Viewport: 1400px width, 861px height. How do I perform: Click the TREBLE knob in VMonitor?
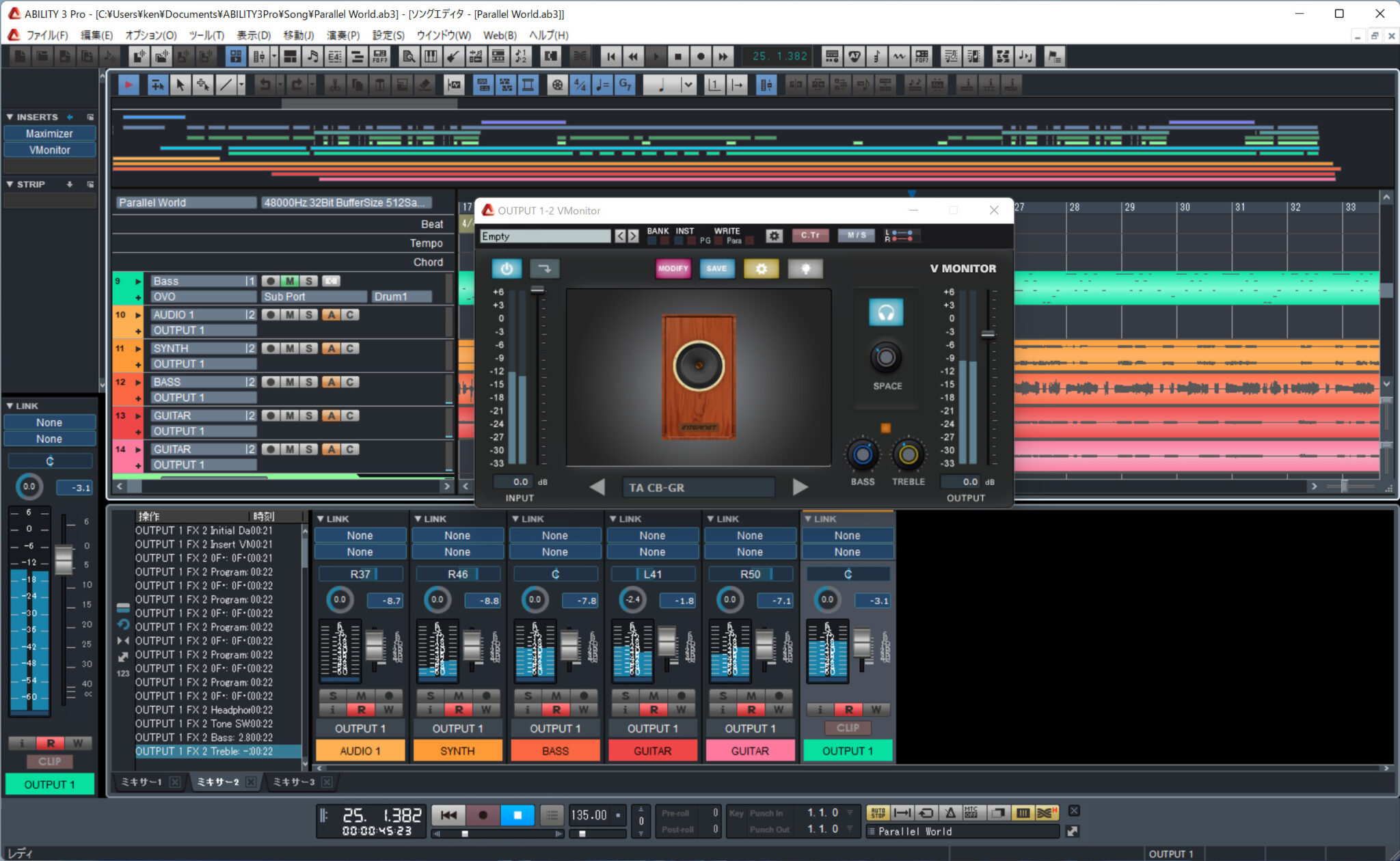pos(908,454)
